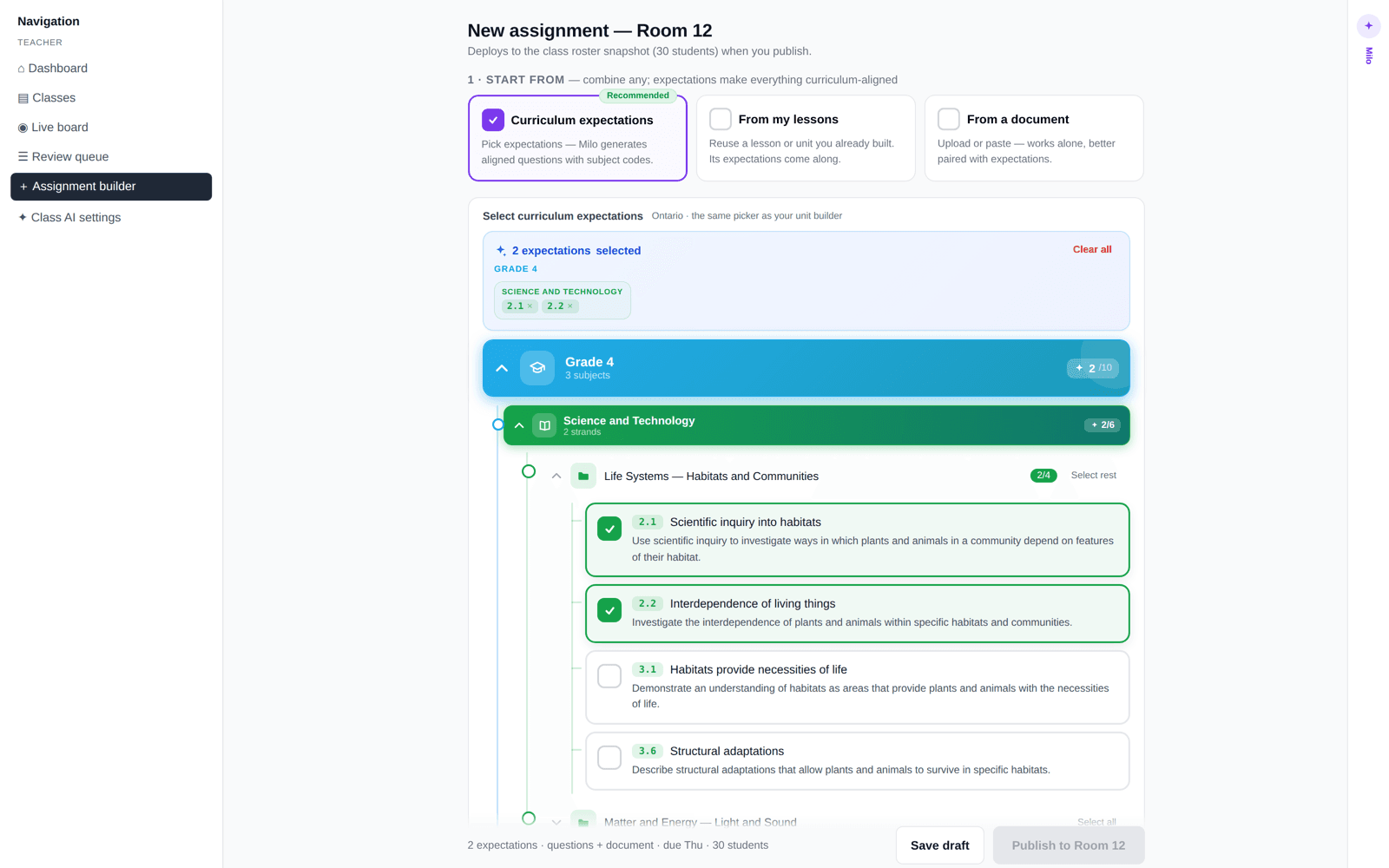Collapse the Life Systems strand chevron

[556, 476]
